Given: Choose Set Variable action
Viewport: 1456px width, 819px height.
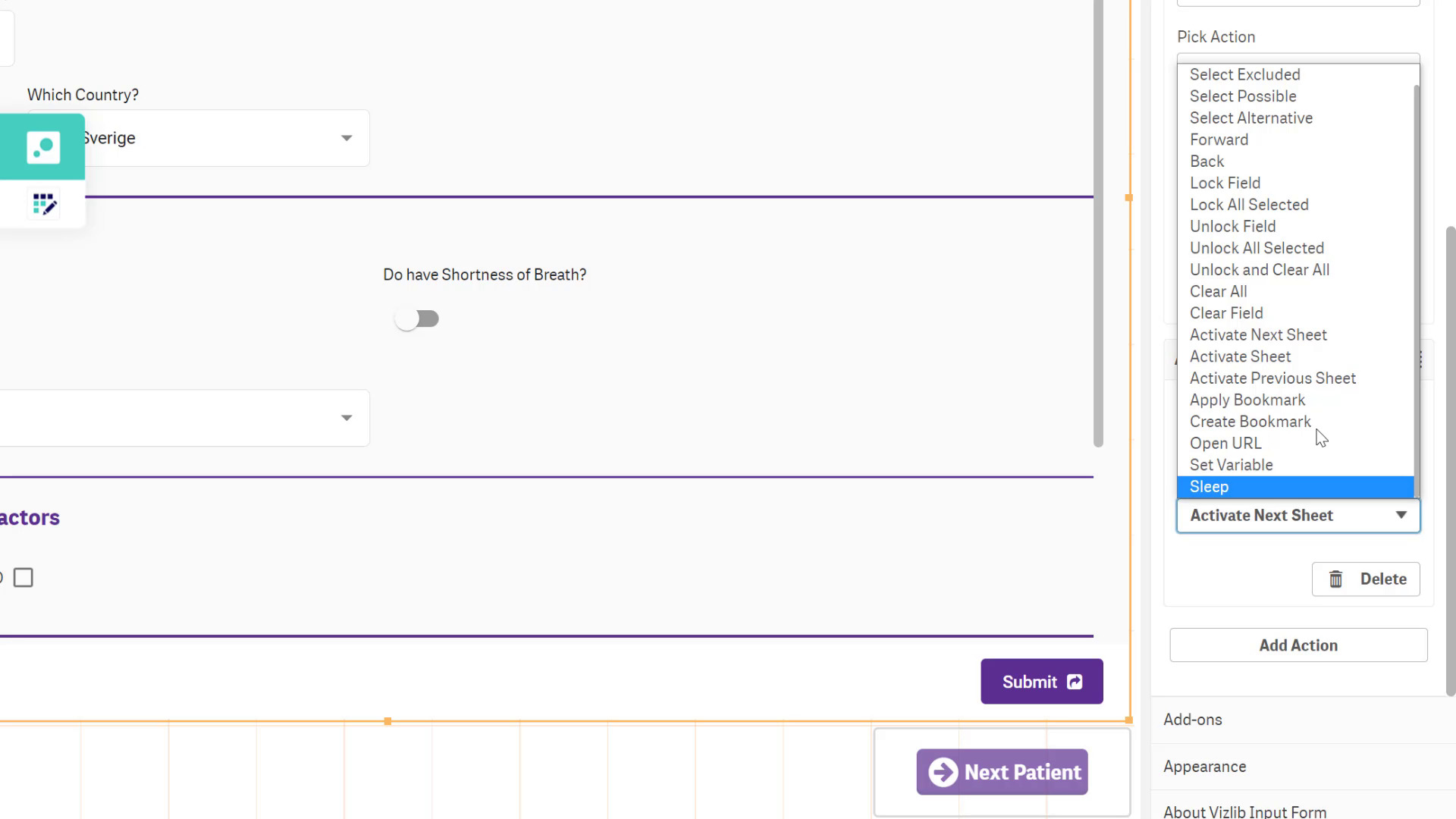Looking at the screenshot, I should click(x=1231, y=465).
